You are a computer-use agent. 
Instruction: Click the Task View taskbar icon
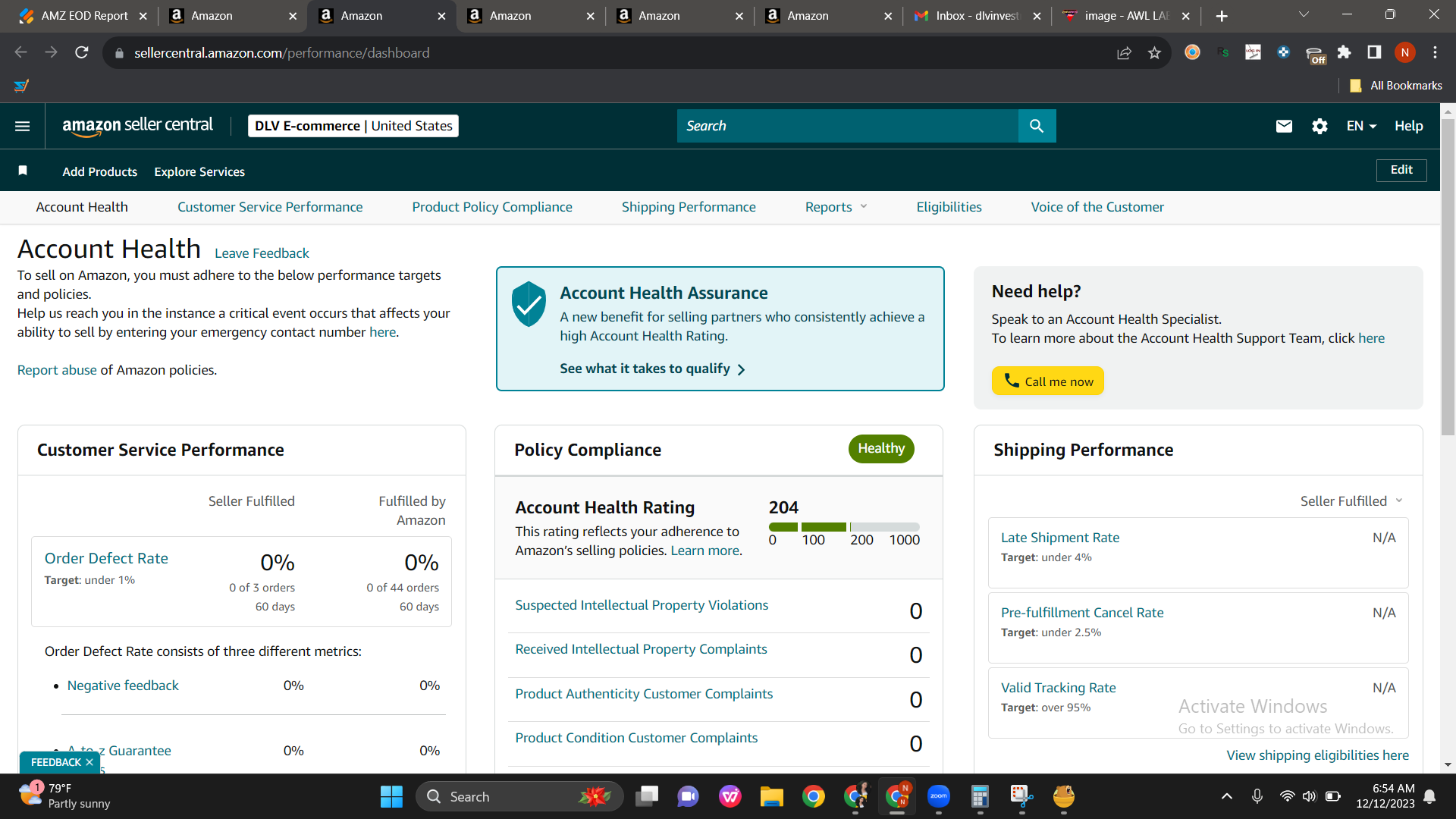tap(647, 796)
